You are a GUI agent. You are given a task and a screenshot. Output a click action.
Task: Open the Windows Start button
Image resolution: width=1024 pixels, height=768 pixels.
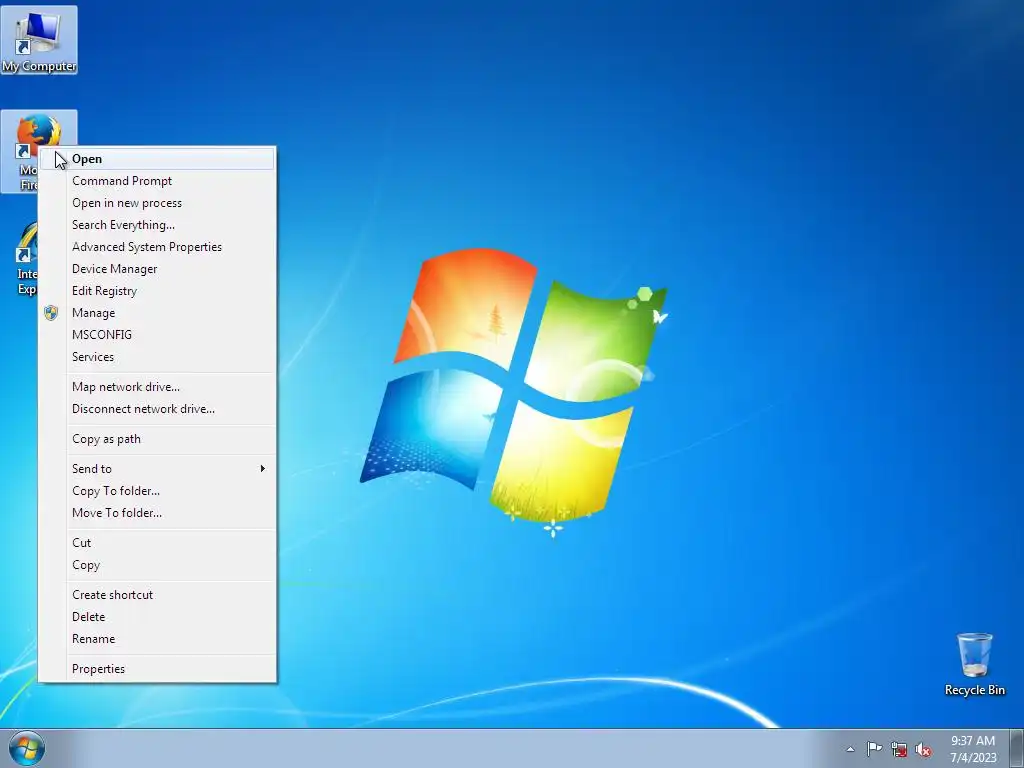[27, 748]
